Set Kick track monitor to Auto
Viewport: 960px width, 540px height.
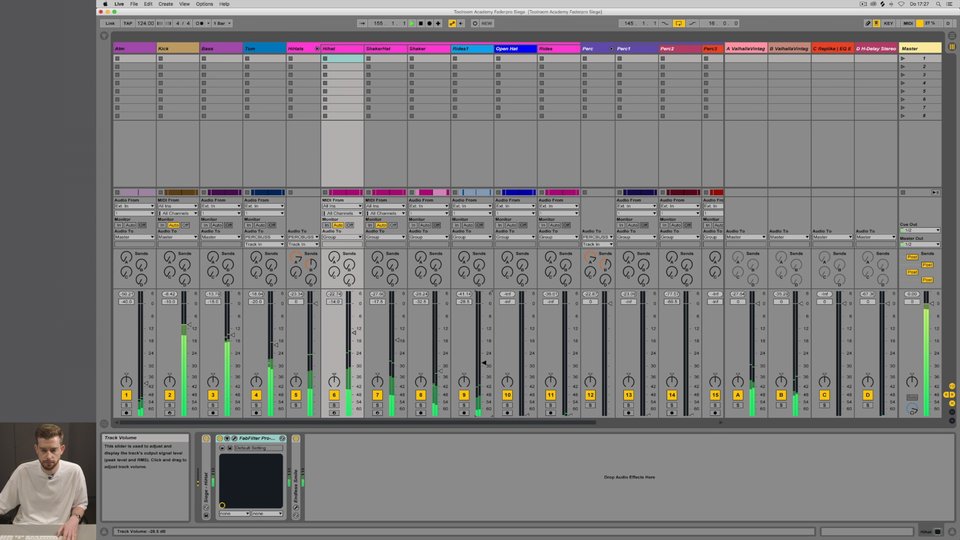pos(173,225)
